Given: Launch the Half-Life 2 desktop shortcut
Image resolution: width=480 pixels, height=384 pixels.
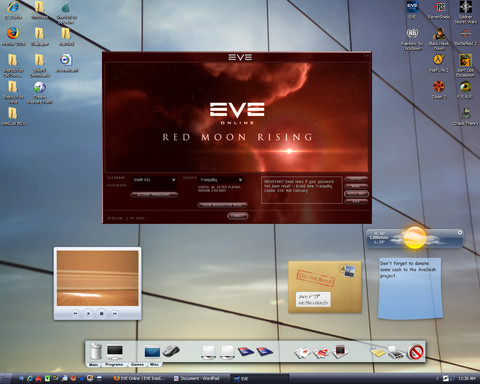Looking at the screenshot, I should point(439,63).
